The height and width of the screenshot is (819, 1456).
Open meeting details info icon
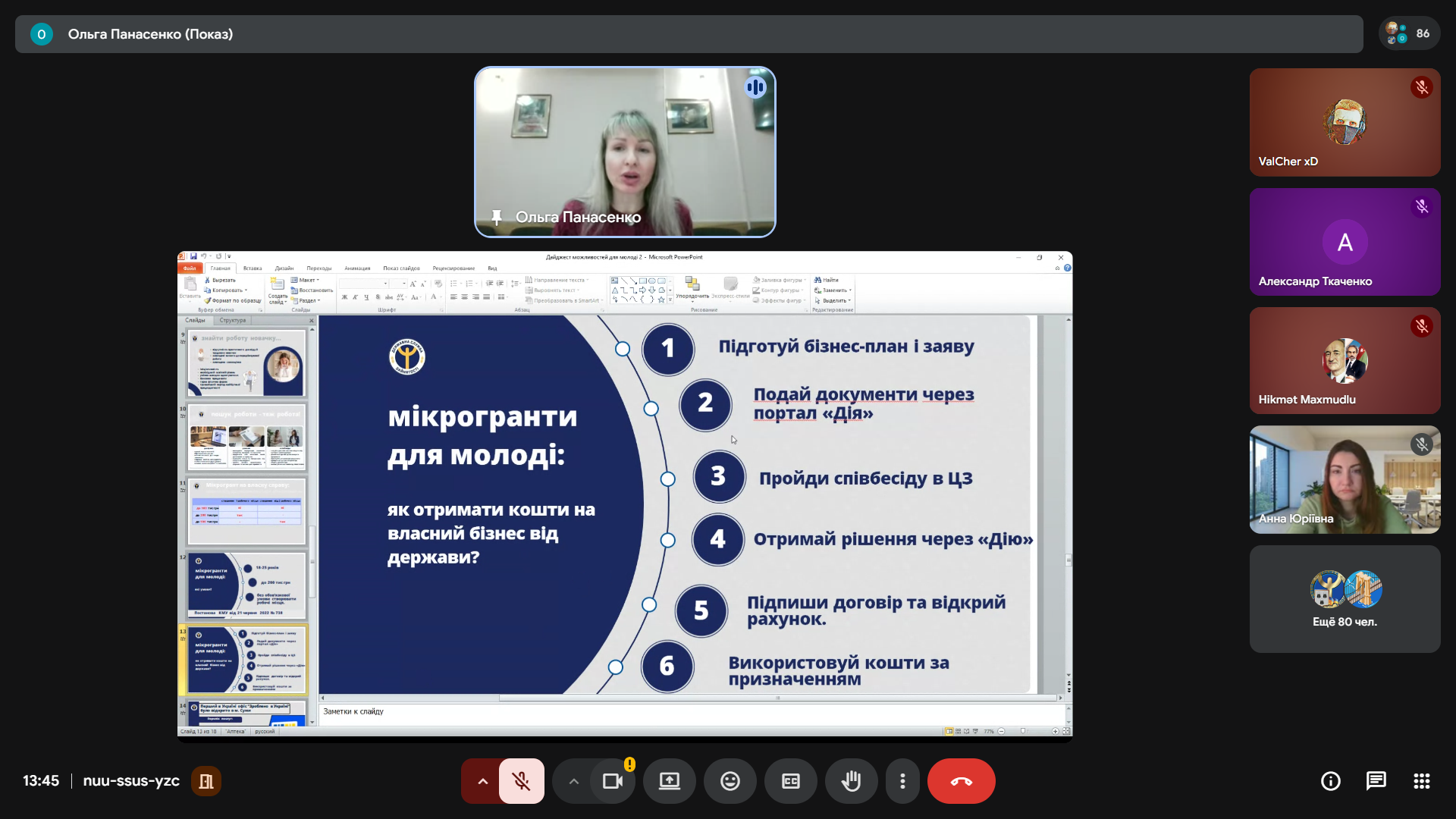pos(1330,781)
